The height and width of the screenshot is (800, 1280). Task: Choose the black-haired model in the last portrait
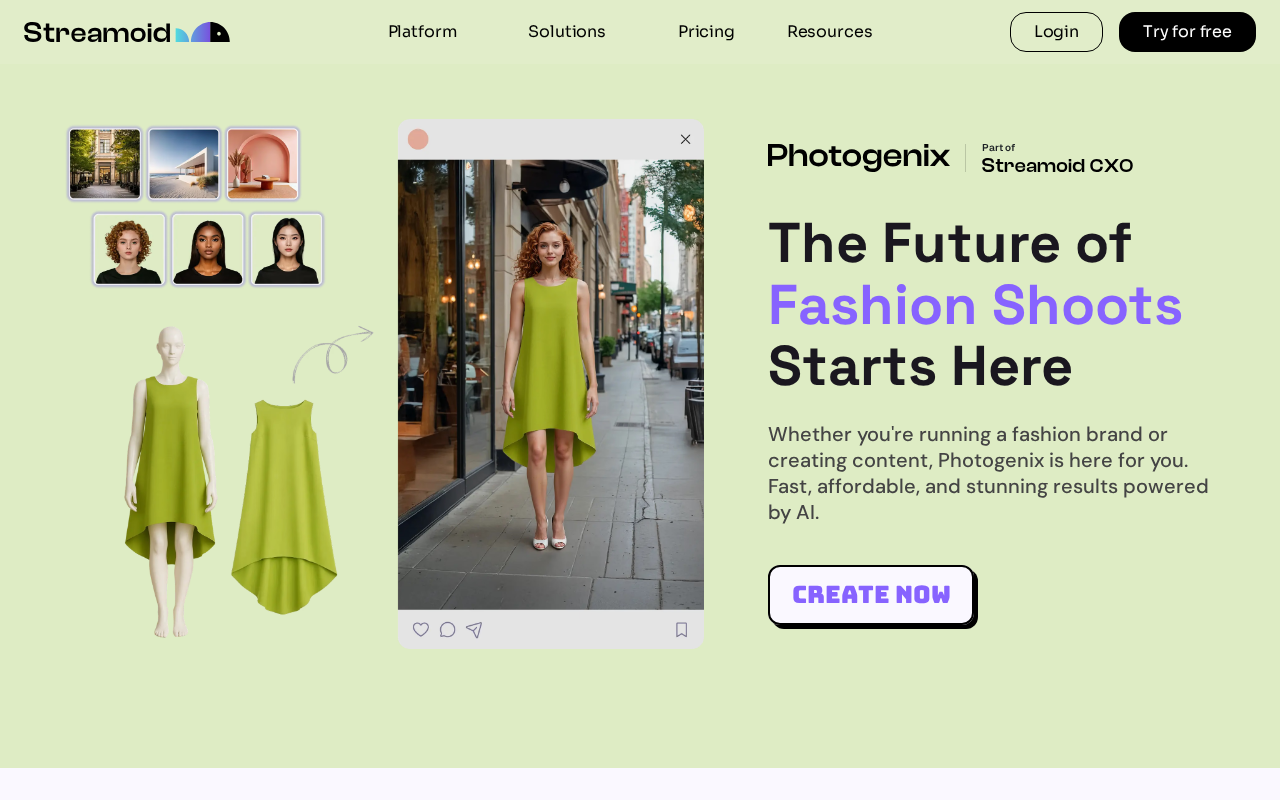287,249
